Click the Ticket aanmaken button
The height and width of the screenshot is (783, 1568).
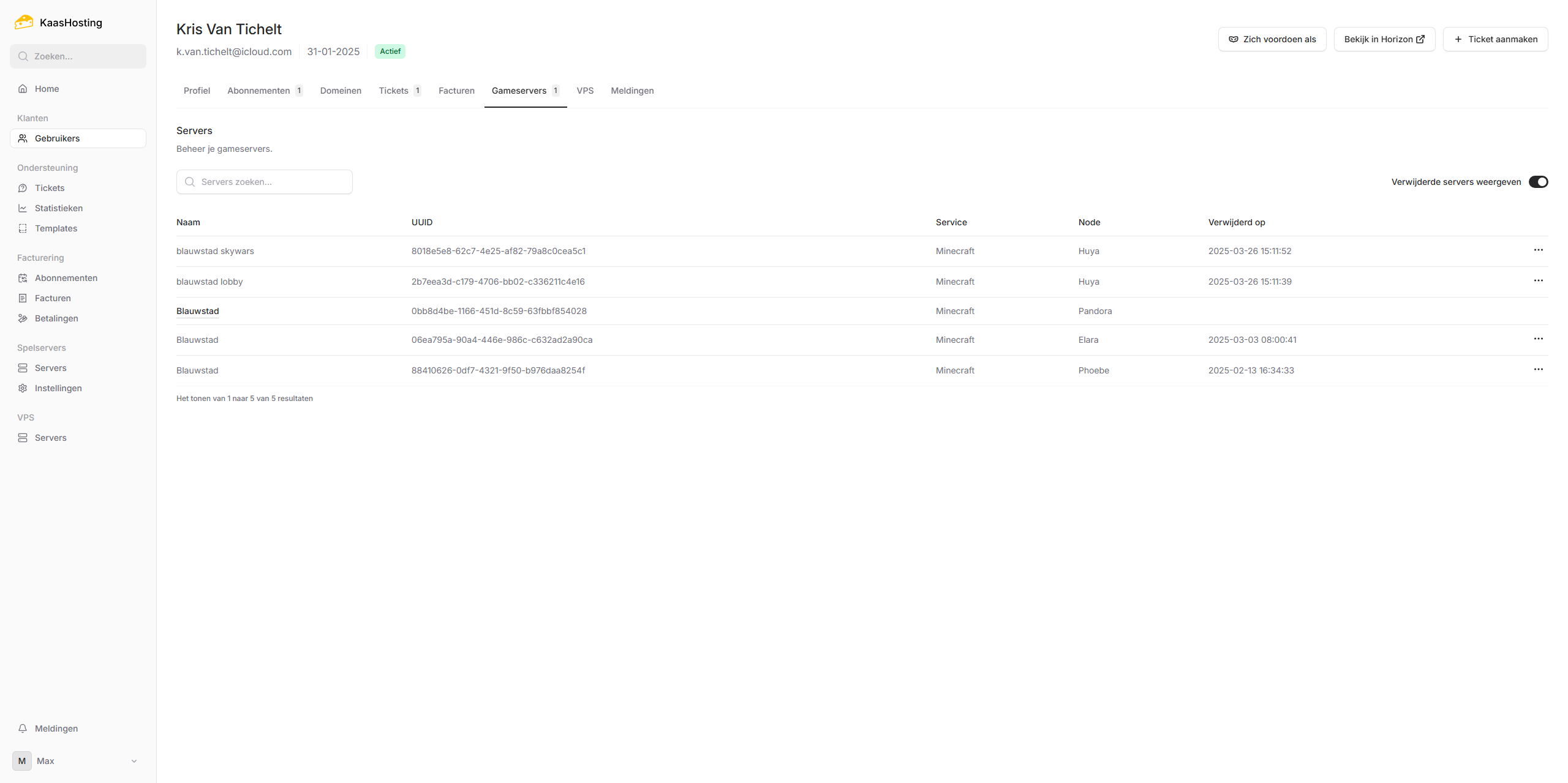[x=1495, y=39]
